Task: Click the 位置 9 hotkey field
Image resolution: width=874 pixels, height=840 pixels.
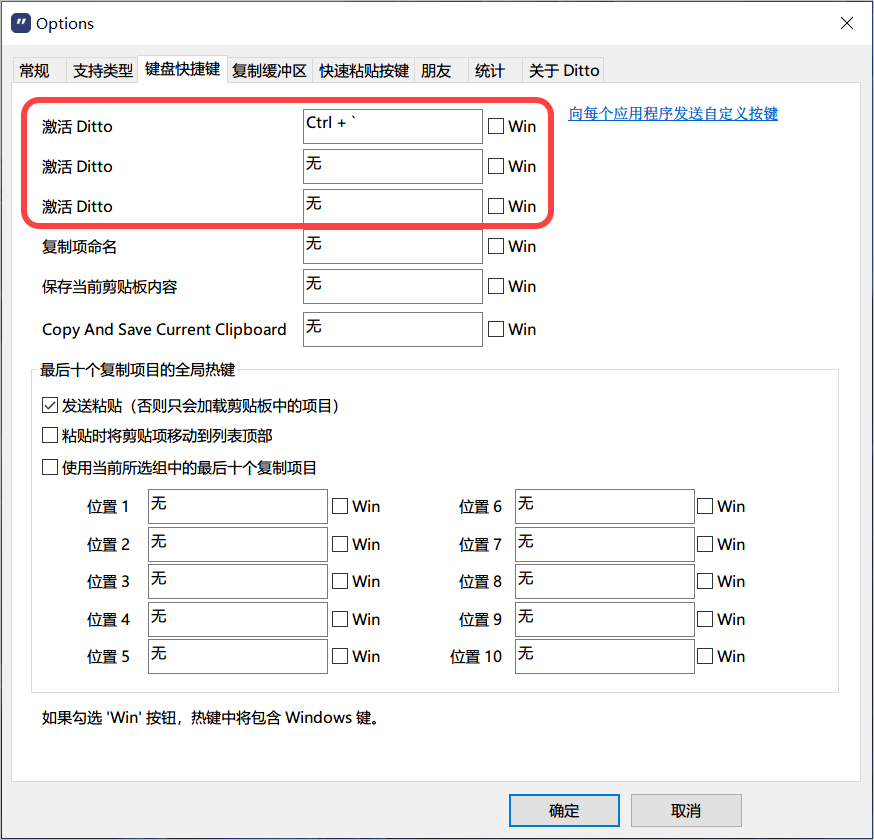Action: click(605, 619)
